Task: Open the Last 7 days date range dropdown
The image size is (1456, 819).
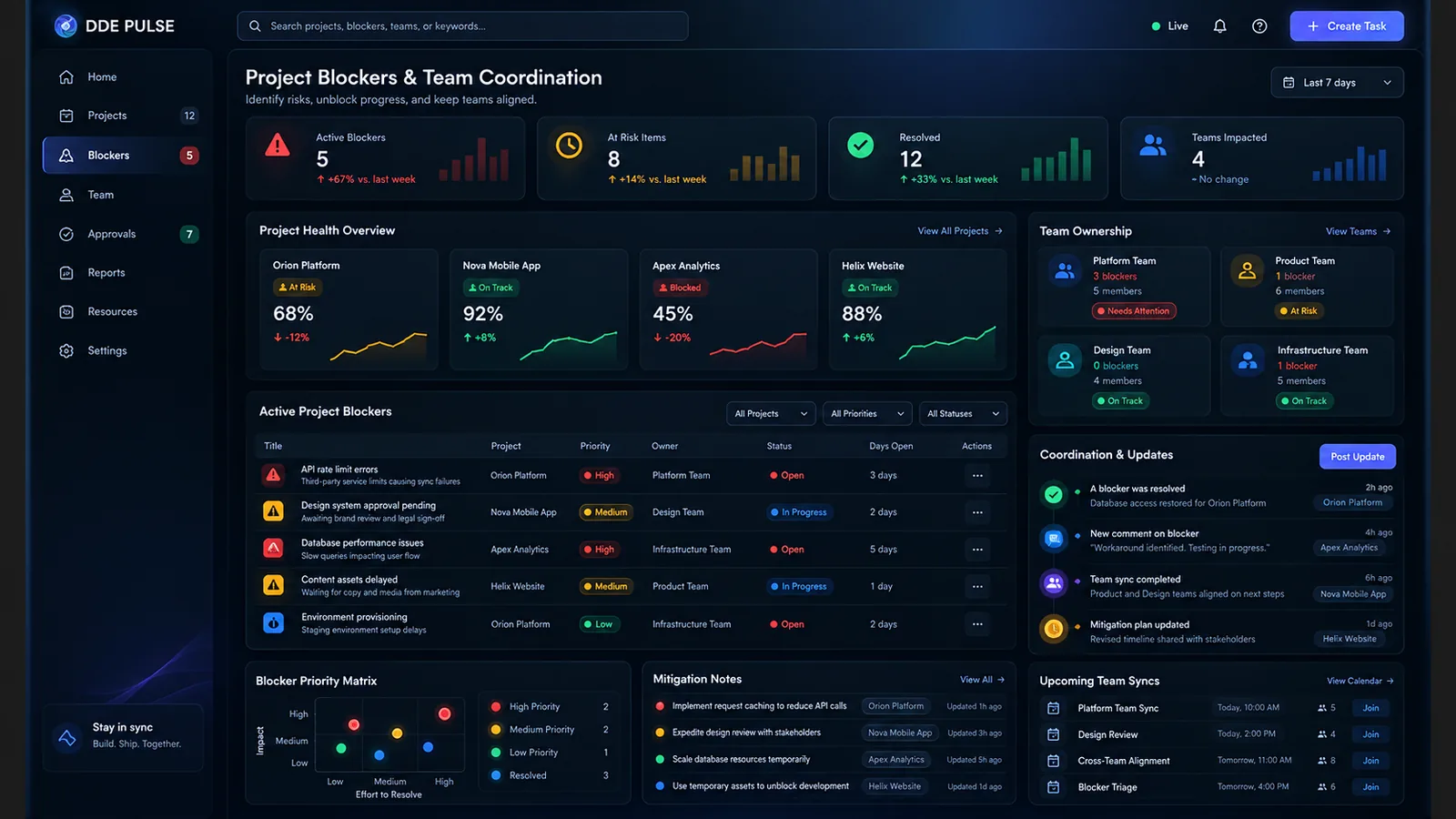Action: coord(1337,83)
